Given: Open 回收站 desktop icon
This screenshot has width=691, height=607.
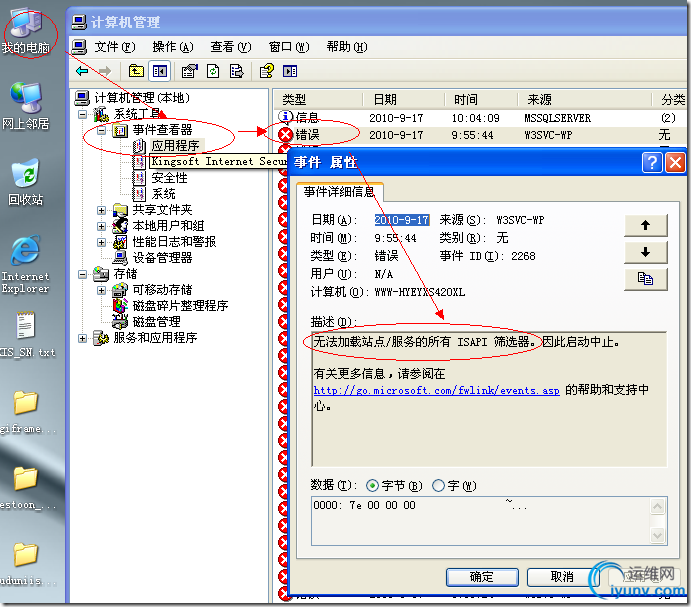Looking at the screenshot, I should [26, 182].
